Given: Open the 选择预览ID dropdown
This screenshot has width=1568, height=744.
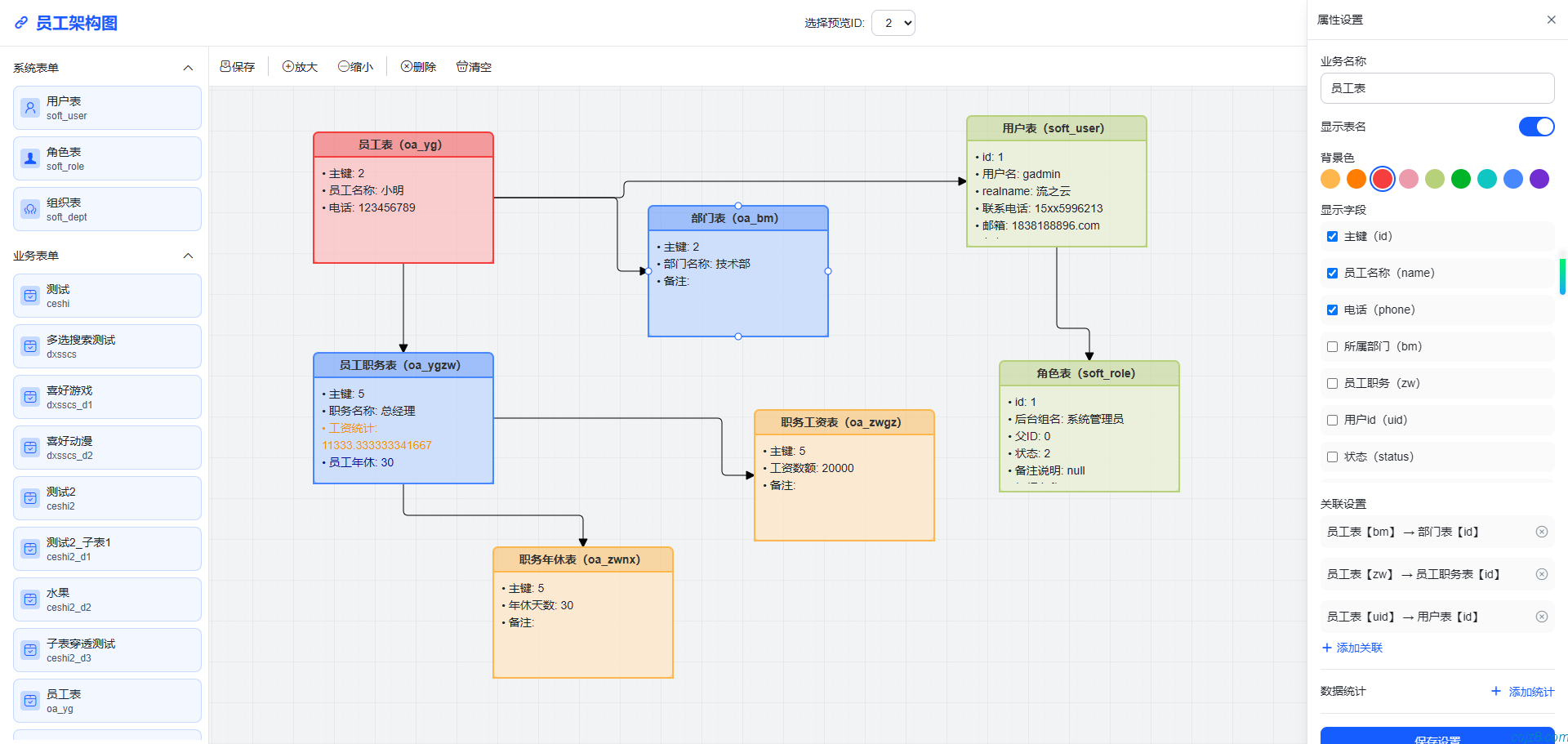Looking at the screenshot, I should (893, 23).
